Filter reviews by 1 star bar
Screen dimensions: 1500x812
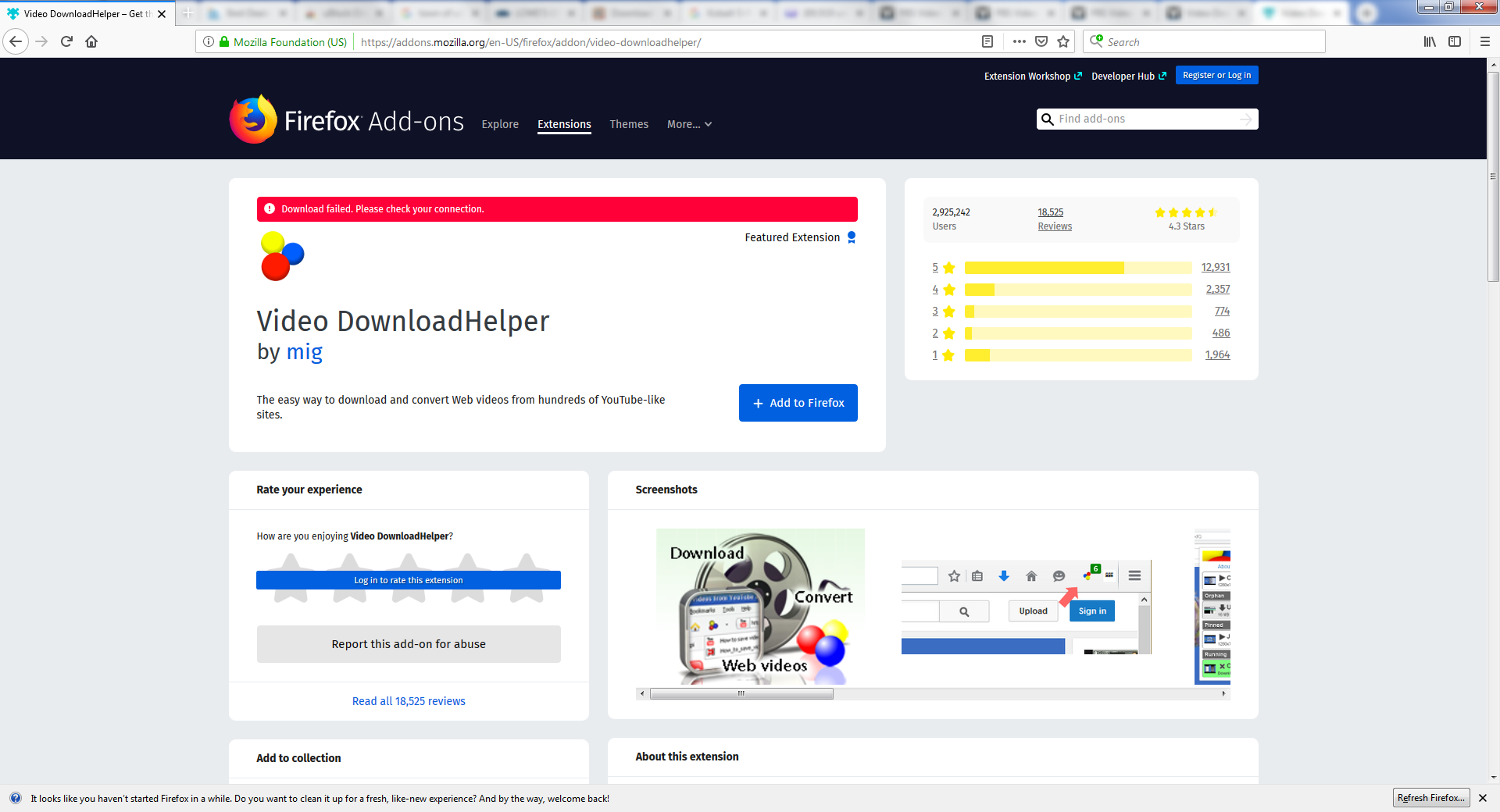1078,355
